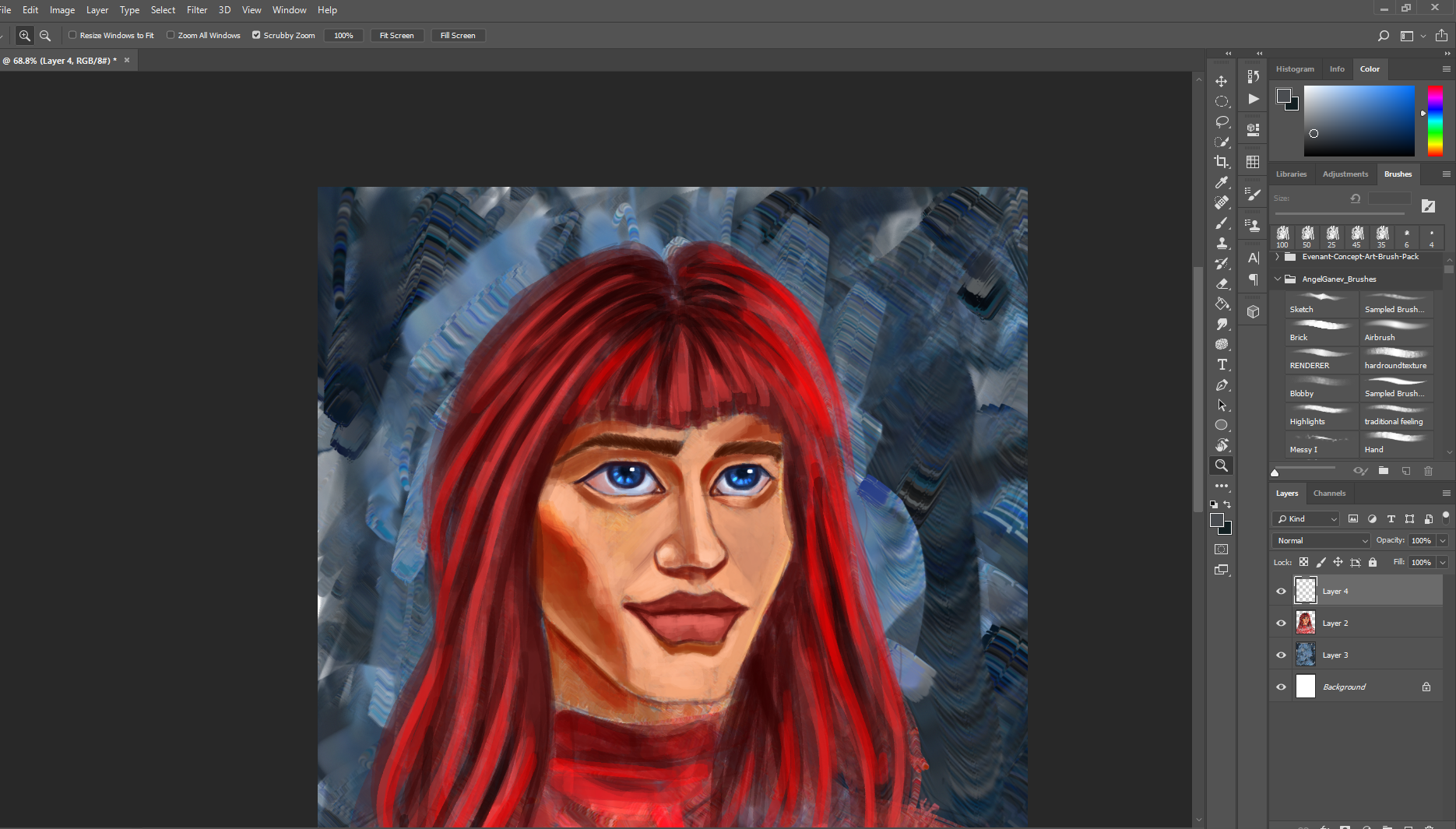Swap foreground and background colors

click(x=1228, y=504)
